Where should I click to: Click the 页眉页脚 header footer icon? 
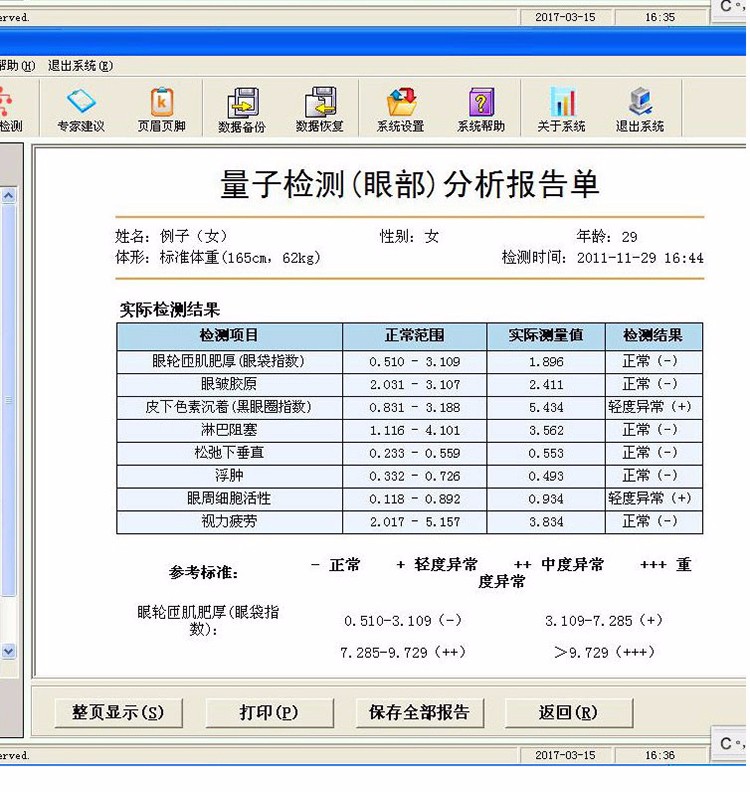coord(161,109)
